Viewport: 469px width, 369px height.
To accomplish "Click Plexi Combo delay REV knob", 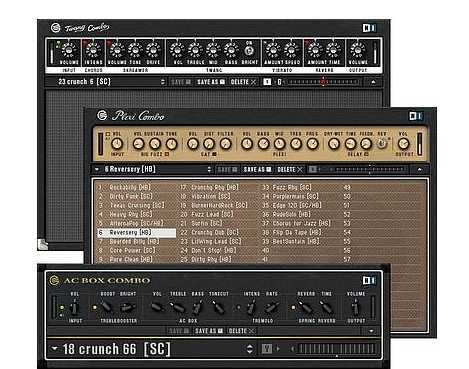I will coord(382,144).
